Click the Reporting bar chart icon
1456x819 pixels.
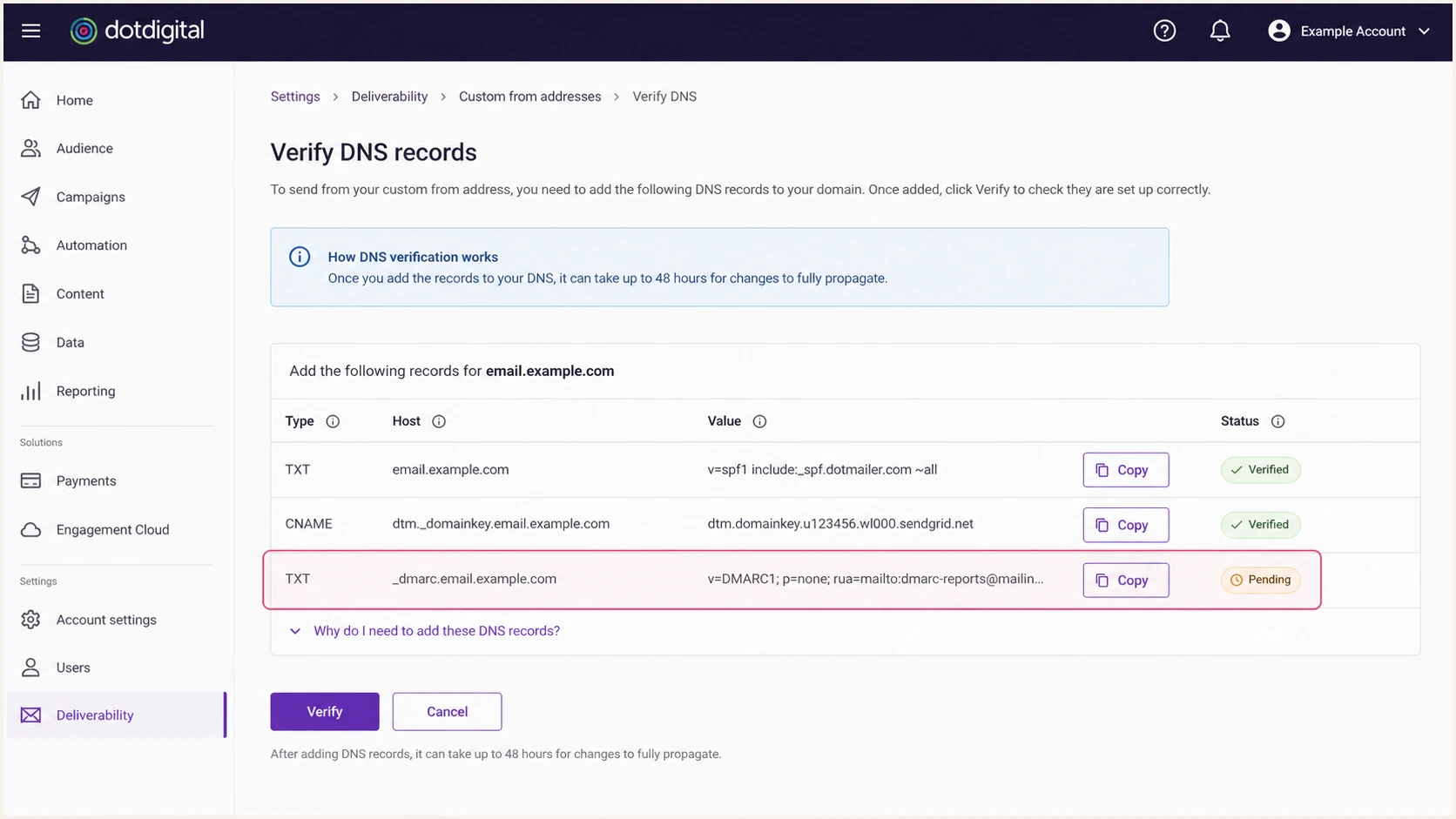point(30,392)
